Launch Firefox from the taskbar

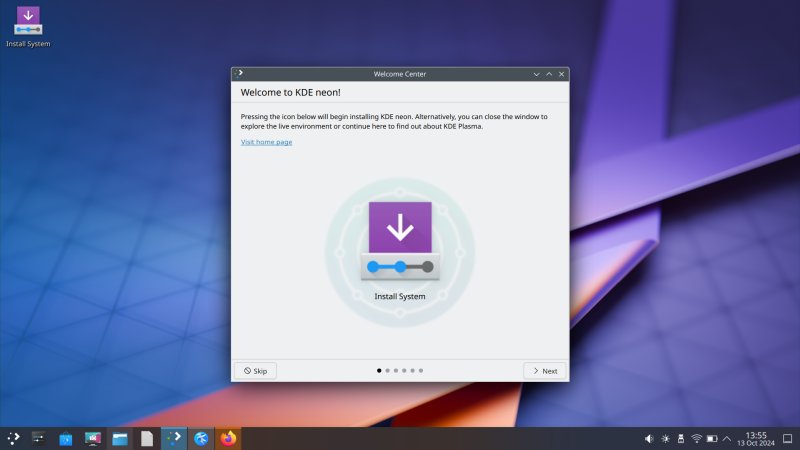(x=228, y=438)
